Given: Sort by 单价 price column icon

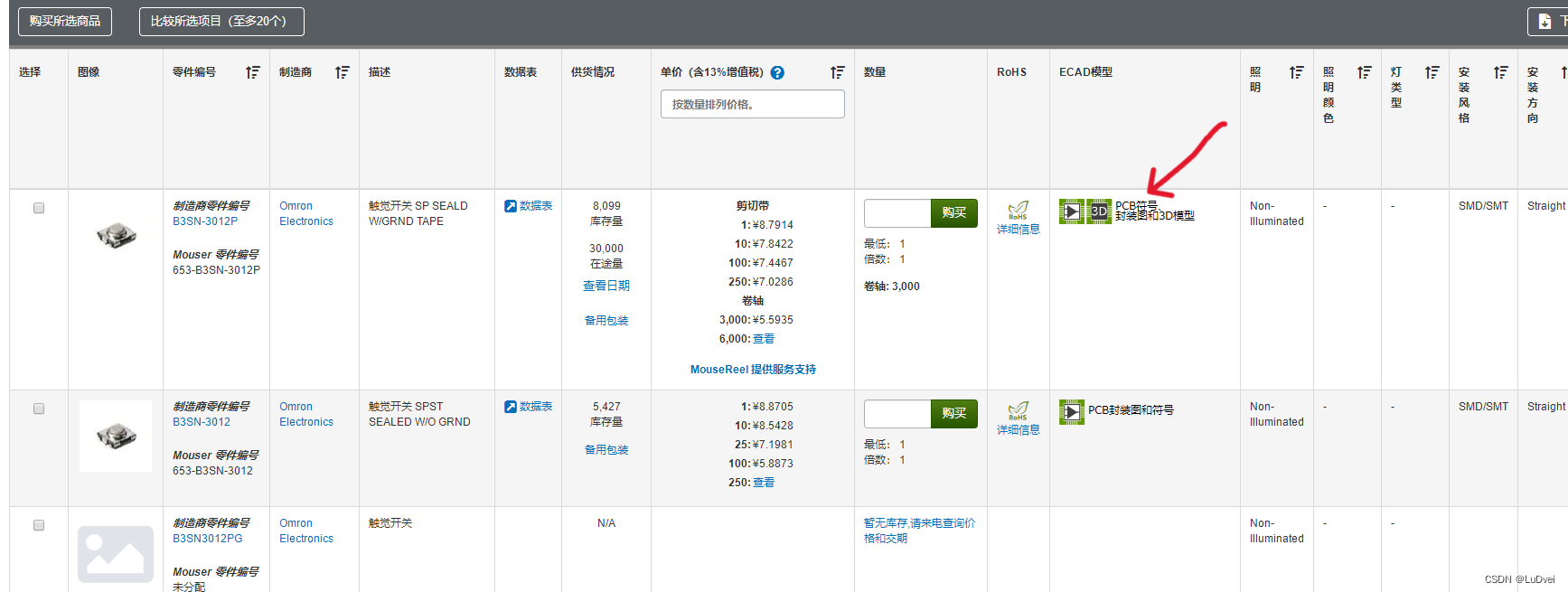Looking at the screenshot, I should click(838, 72).
